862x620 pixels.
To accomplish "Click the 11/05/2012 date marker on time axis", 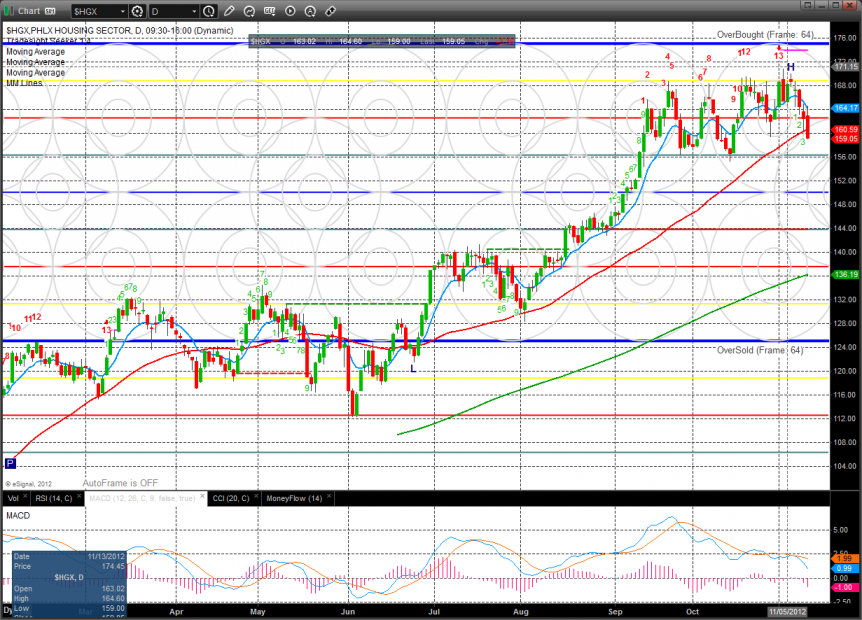I will point(787,611).
